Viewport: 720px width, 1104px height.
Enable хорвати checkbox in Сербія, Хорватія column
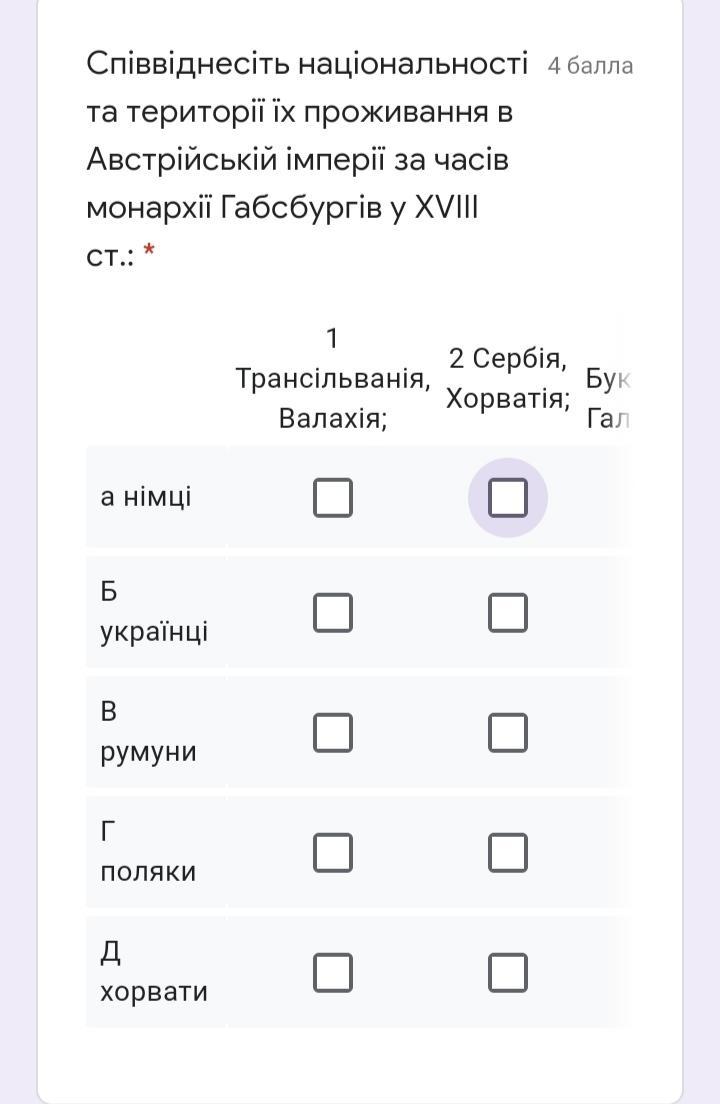coord(508,972)
